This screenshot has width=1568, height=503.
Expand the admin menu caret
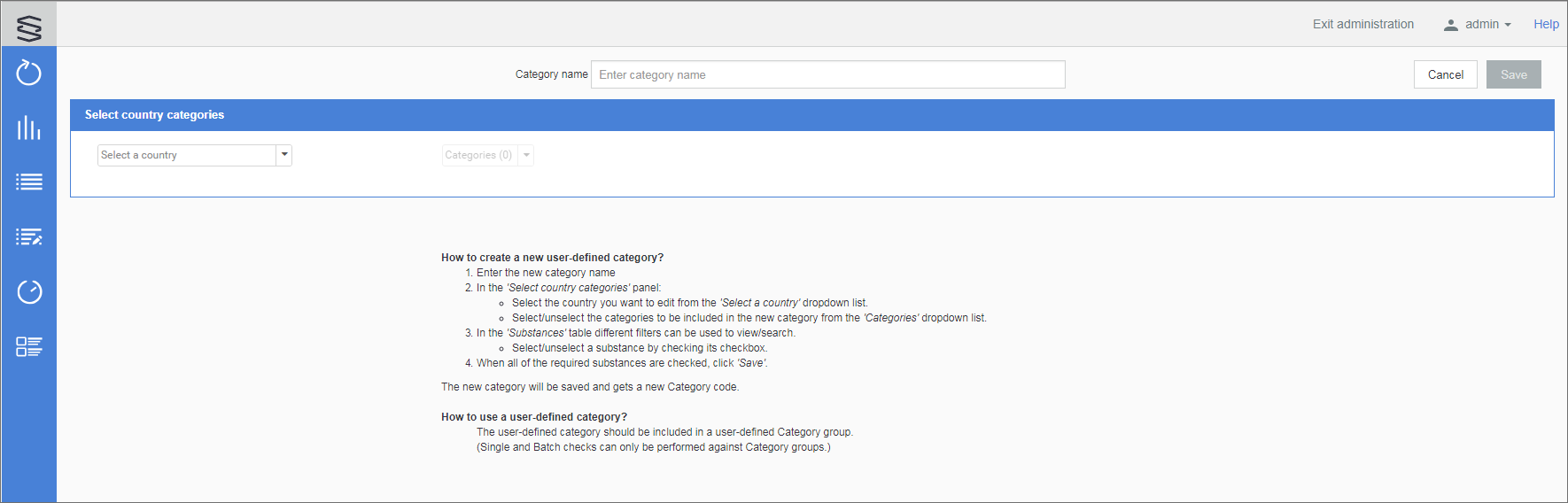tap(1508, 25)
